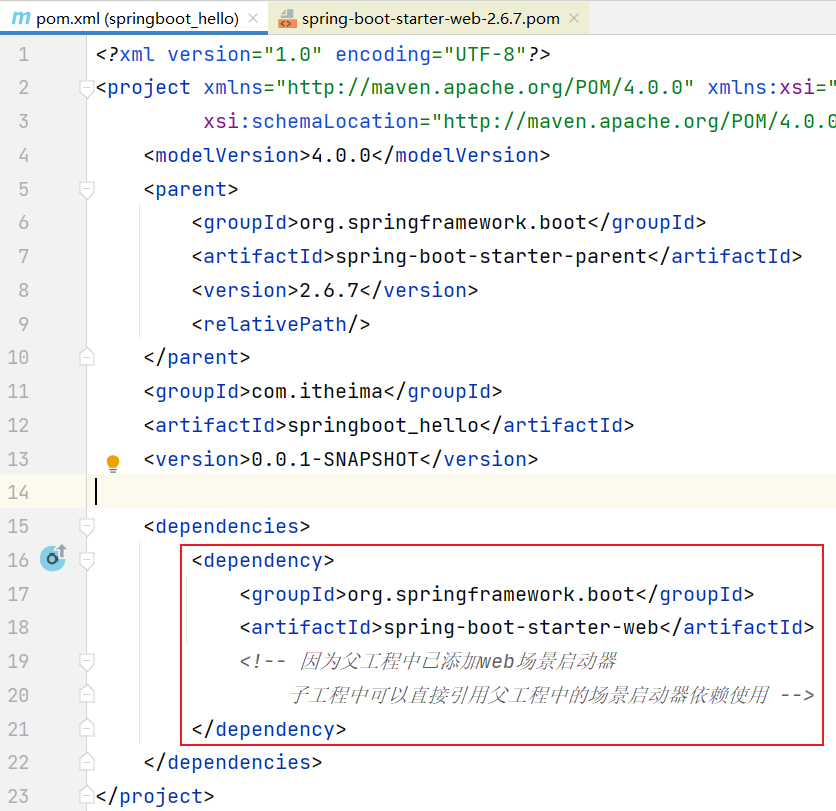Click com.itheima groupId value
This screenshot has width=836, height=811.
click(317, 392)
